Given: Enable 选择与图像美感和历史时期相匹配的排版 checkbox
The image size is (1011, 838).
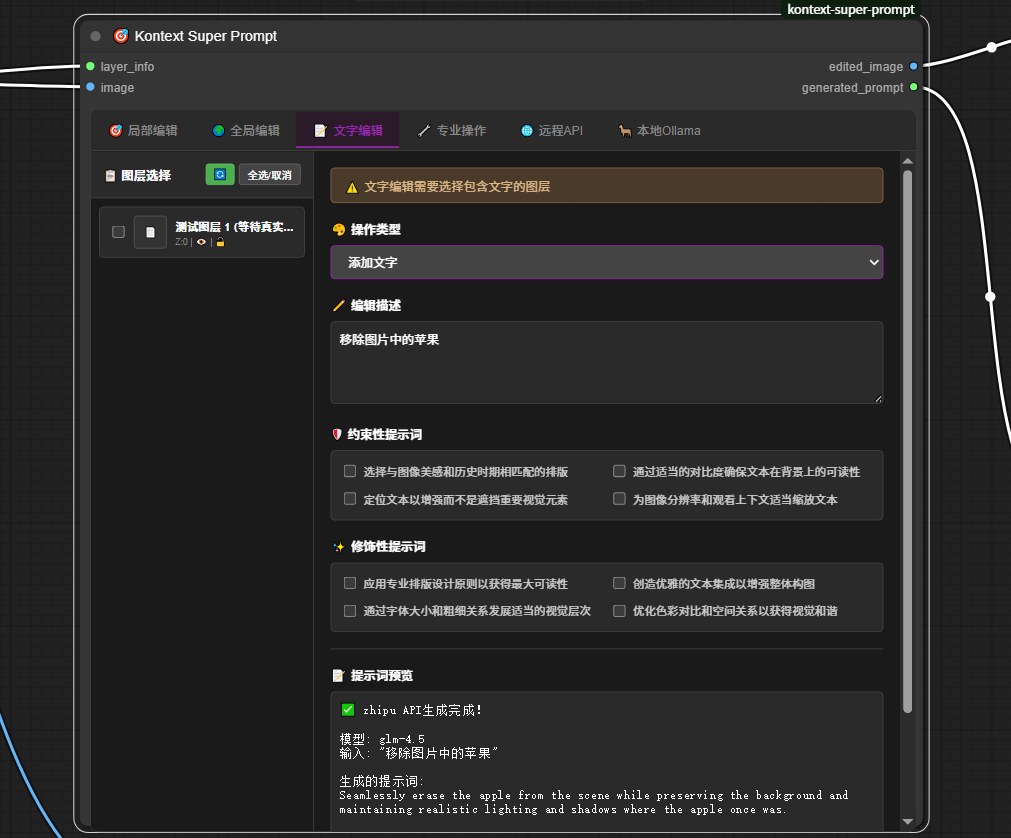Looking at the screenshot, I should [x=350, y=471].
